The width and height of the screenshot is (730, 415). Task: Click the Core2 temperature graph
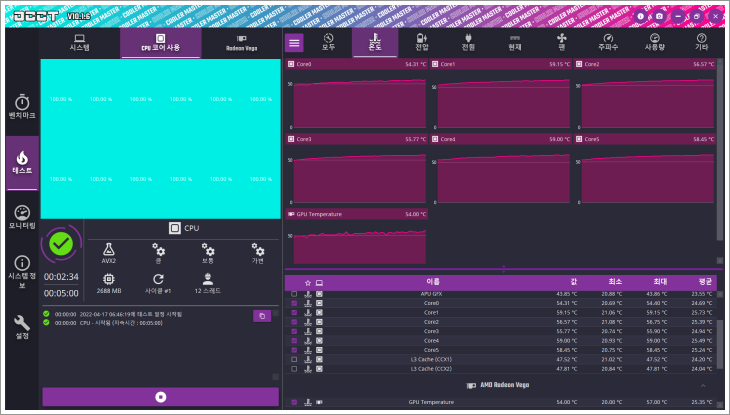coord(645,94)
